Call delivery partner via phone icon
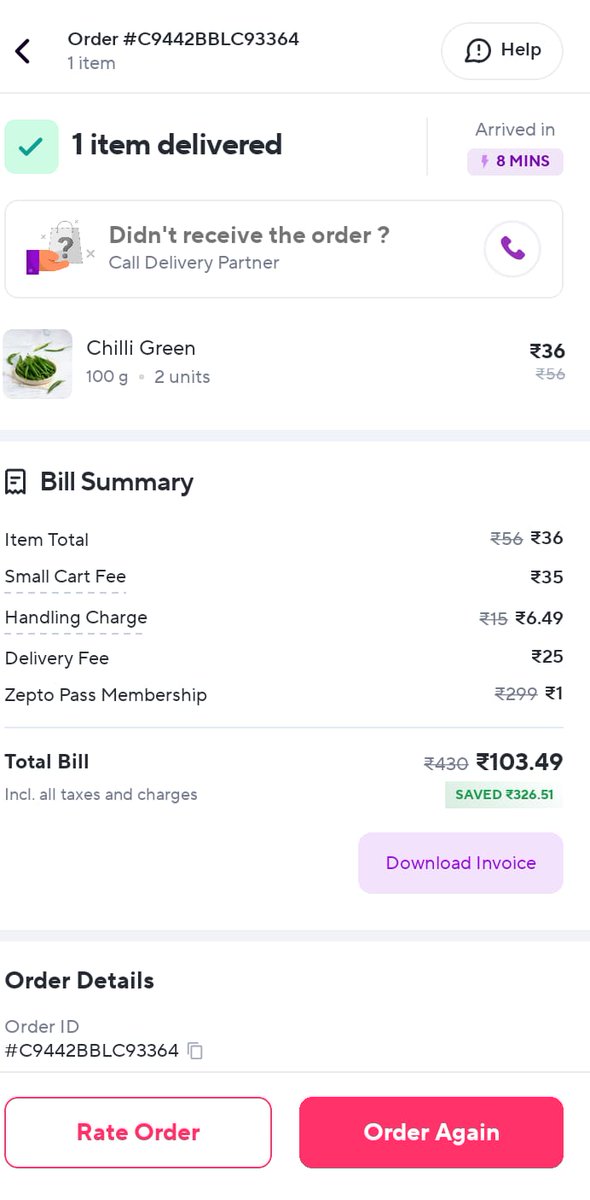 click(x=512, y=249)
